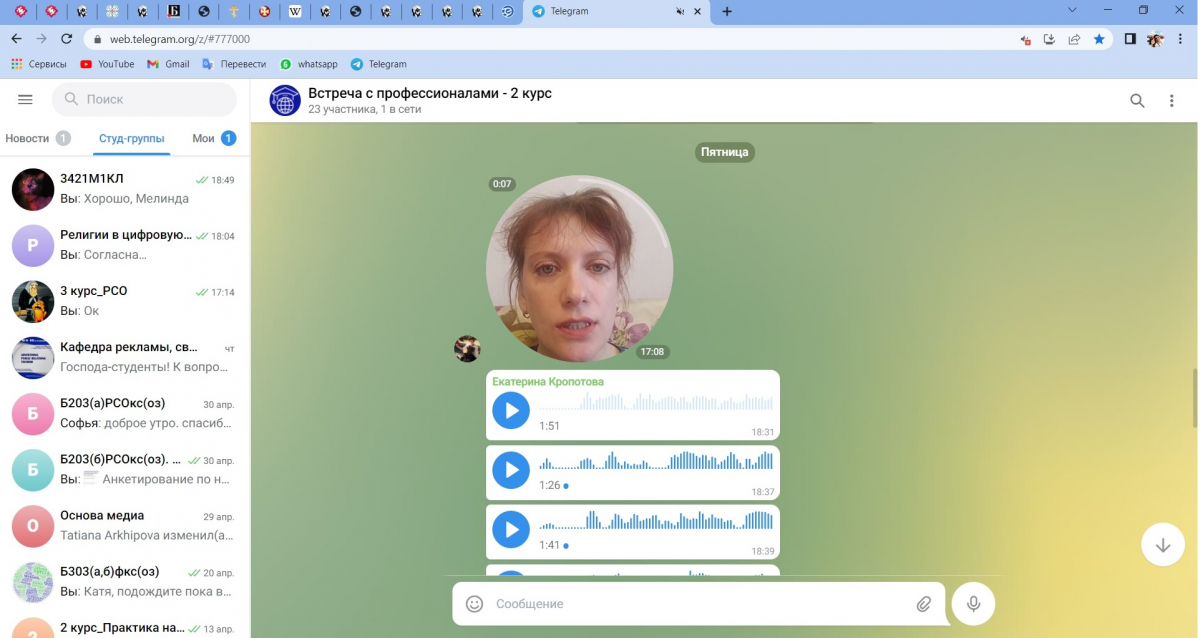Play the 1:26 voice message

(511, 470)
